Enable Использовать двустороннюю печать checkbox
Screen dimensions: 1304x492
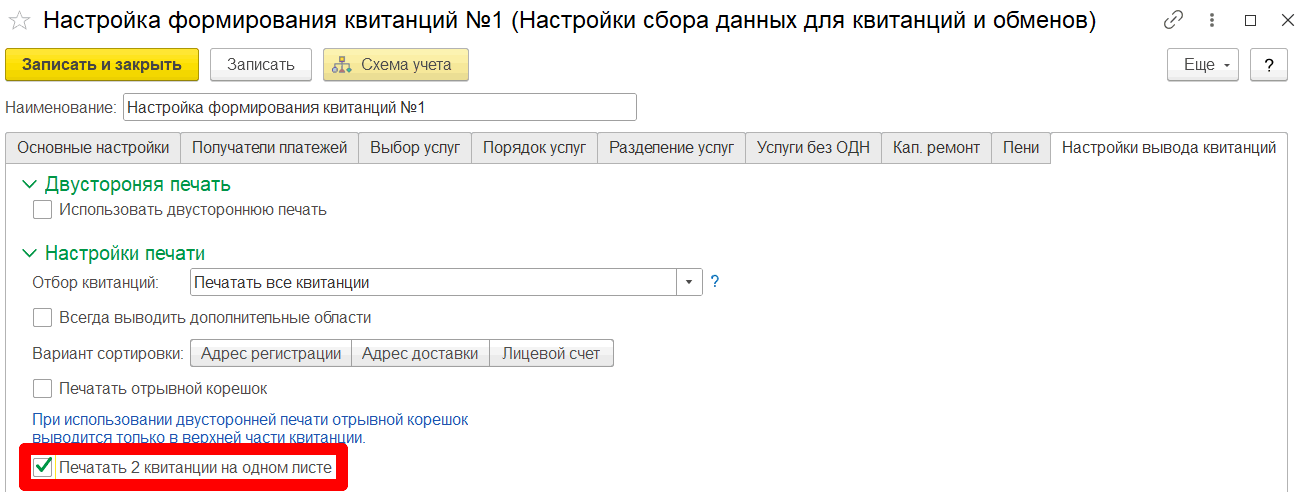click(x=43, y=210)
